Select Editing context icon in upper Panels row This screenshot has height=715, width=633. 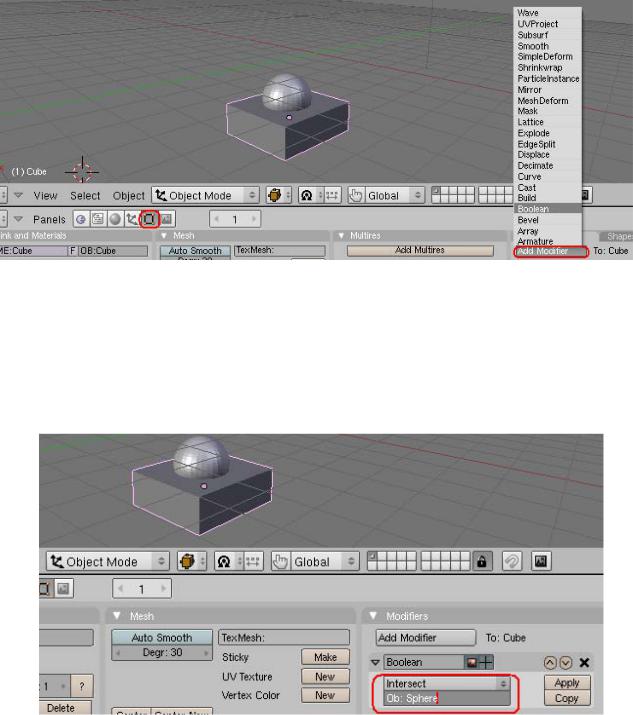tap(149, 219)
